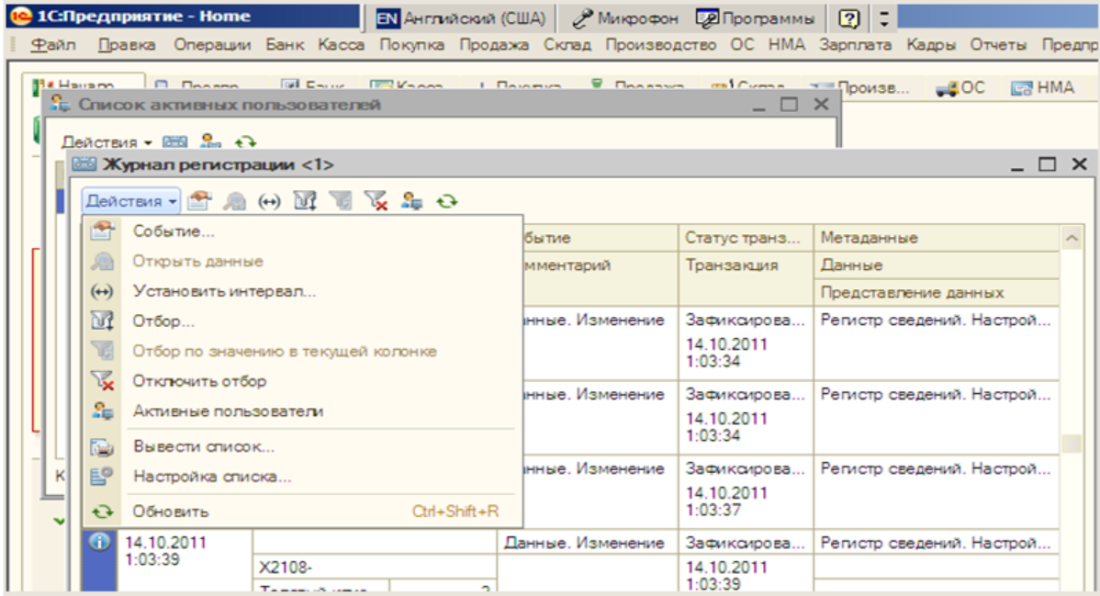Click the Статус транз... column header
1100x596 pixels.
745,238
